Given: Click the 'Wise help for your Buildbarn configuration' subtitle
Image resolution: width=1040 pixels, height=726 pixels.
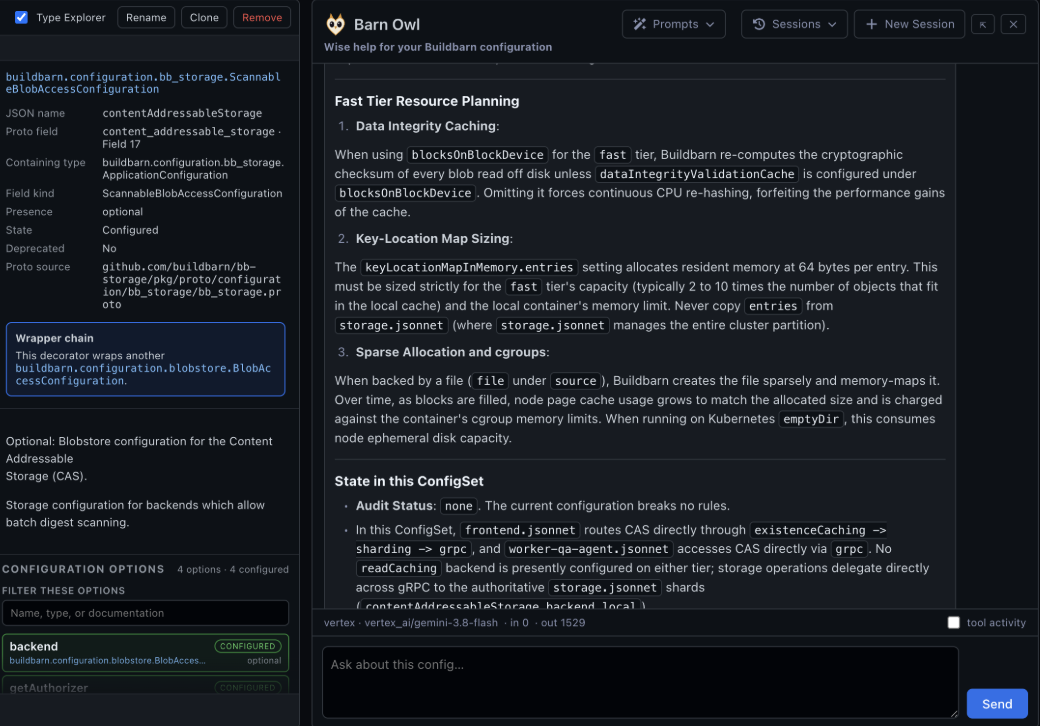Looking at the screenshot, I should [438, 47].
